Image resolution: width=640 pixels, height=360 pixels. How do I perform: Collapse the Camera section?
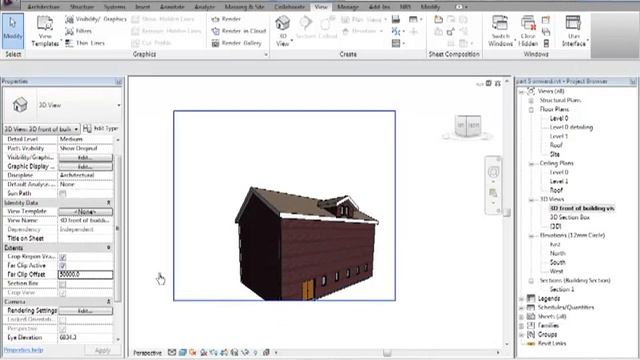click(x=109, y=302)
